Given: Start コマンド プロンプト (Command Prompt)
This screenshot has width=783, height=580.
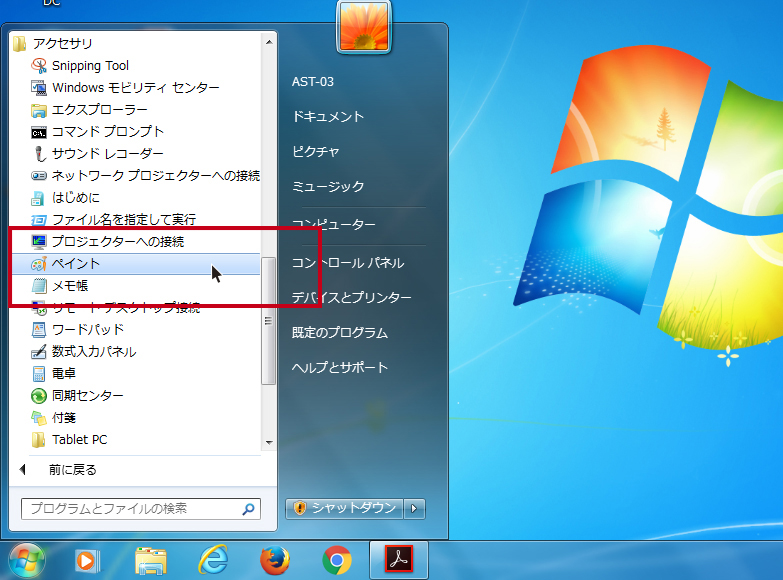Looking at the screenshot, I should (107, 131).
